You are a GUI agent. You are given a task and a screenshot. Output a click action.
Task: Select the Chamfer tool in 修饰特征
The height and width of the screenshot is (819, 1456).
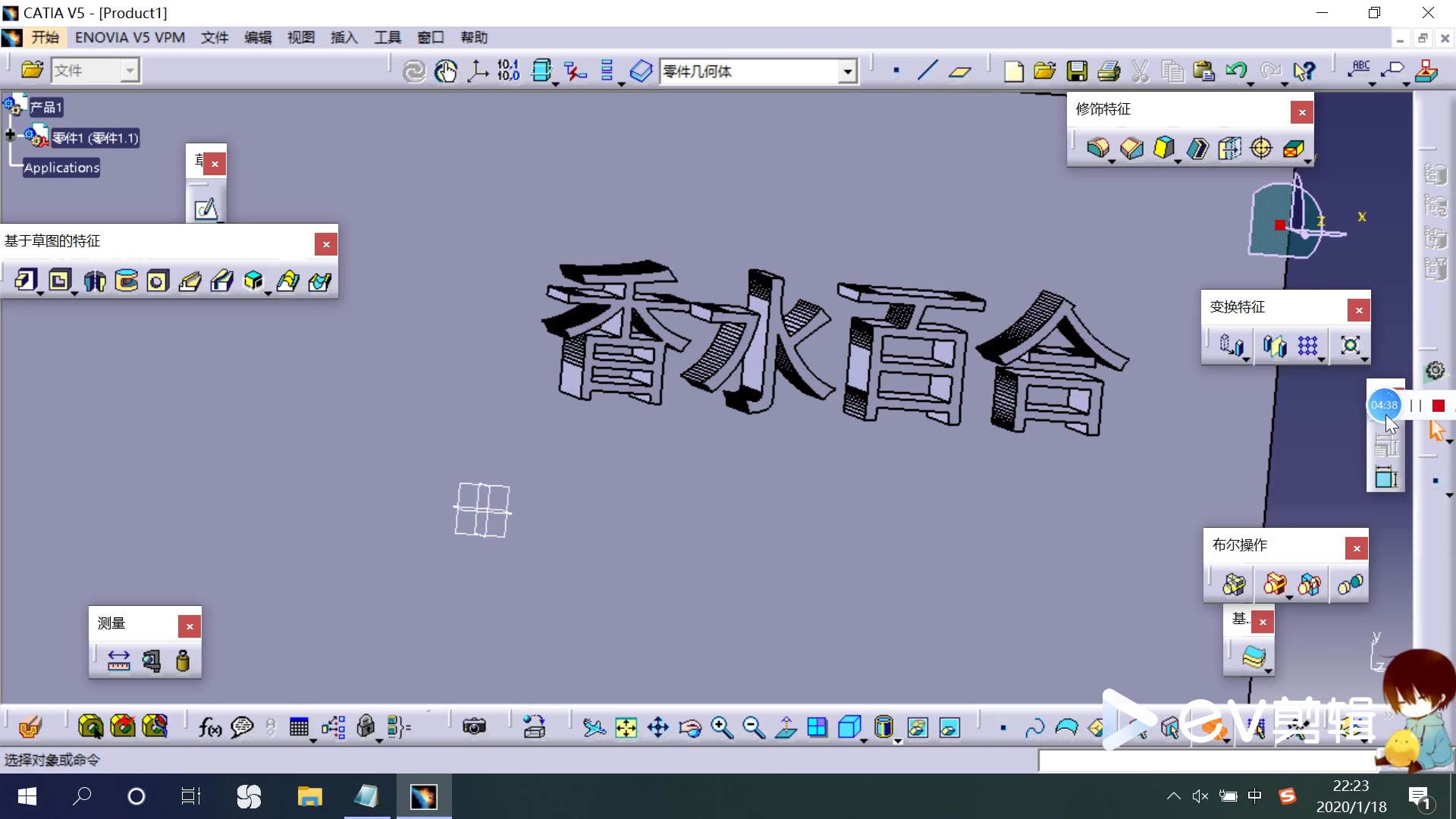click(1129, 148)
